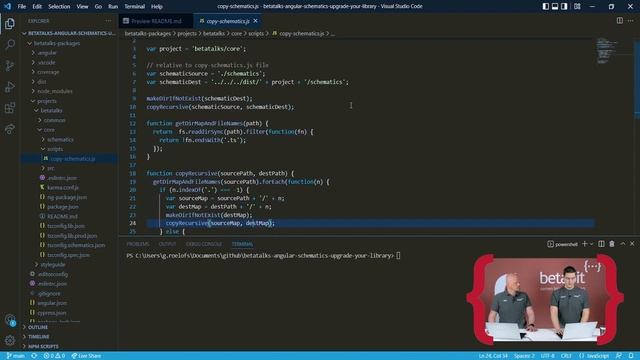Open the Terminal menu

coord(134,7)
